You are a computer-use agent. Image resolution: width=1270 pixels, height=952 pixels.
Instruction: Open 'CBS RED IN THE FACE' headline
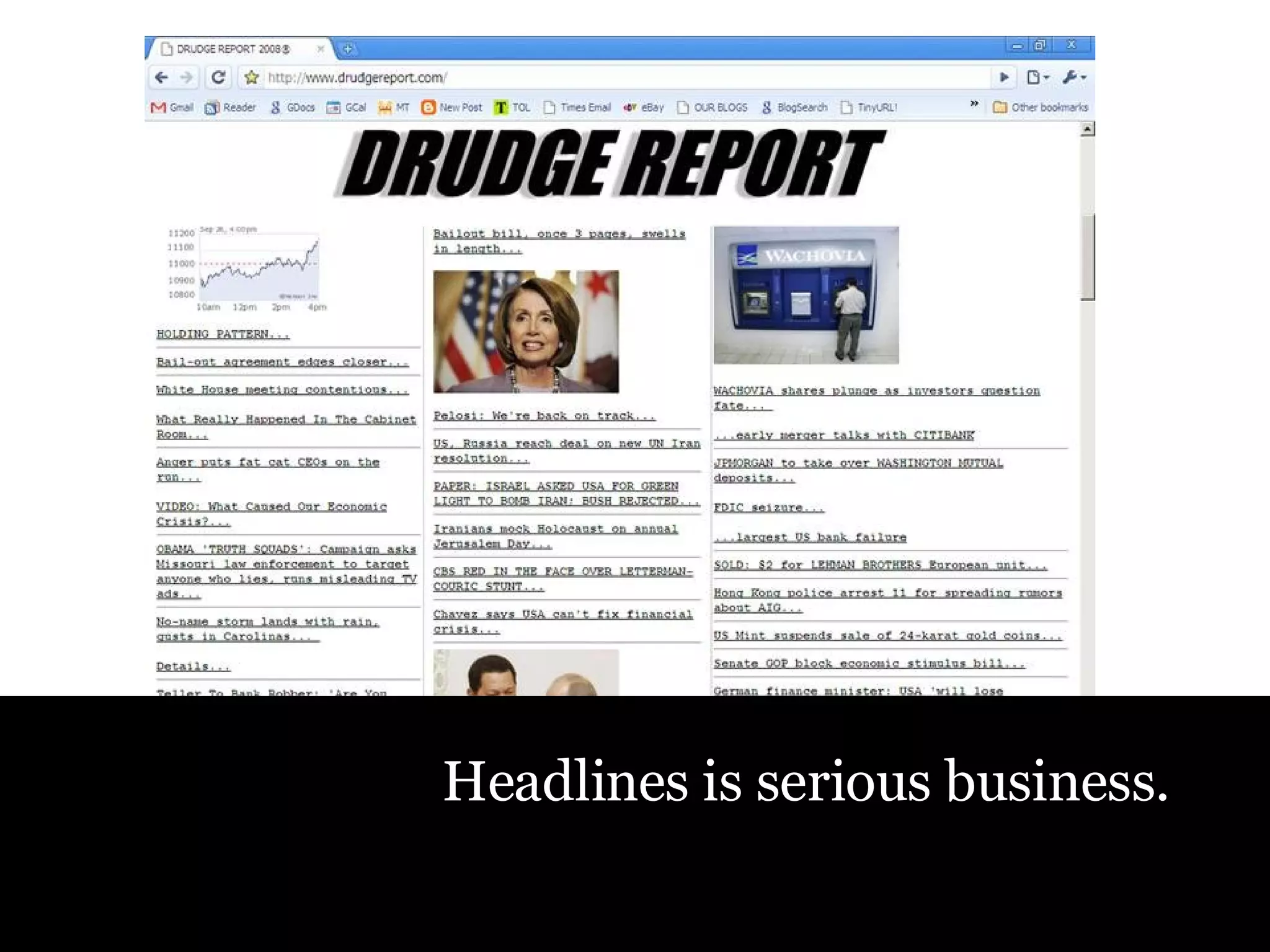click(563, 578)
